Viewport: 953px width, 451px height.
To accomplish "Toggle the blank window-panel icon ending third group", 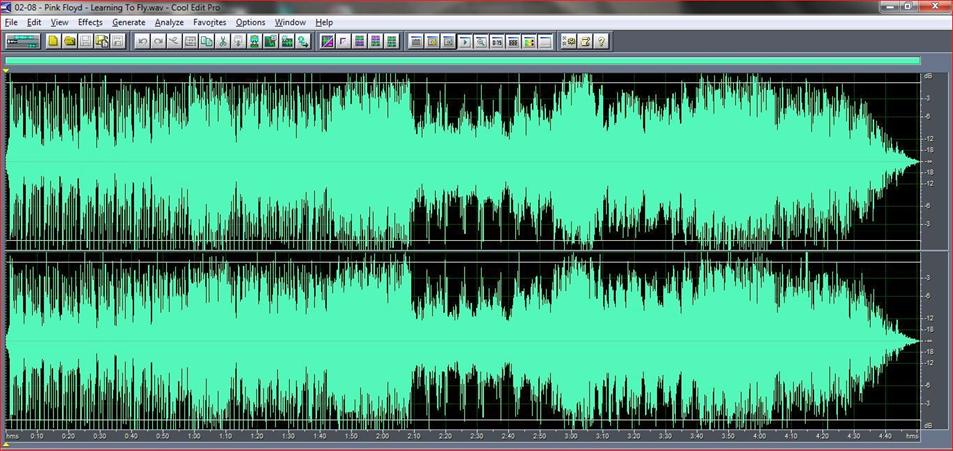I will 545,41.
